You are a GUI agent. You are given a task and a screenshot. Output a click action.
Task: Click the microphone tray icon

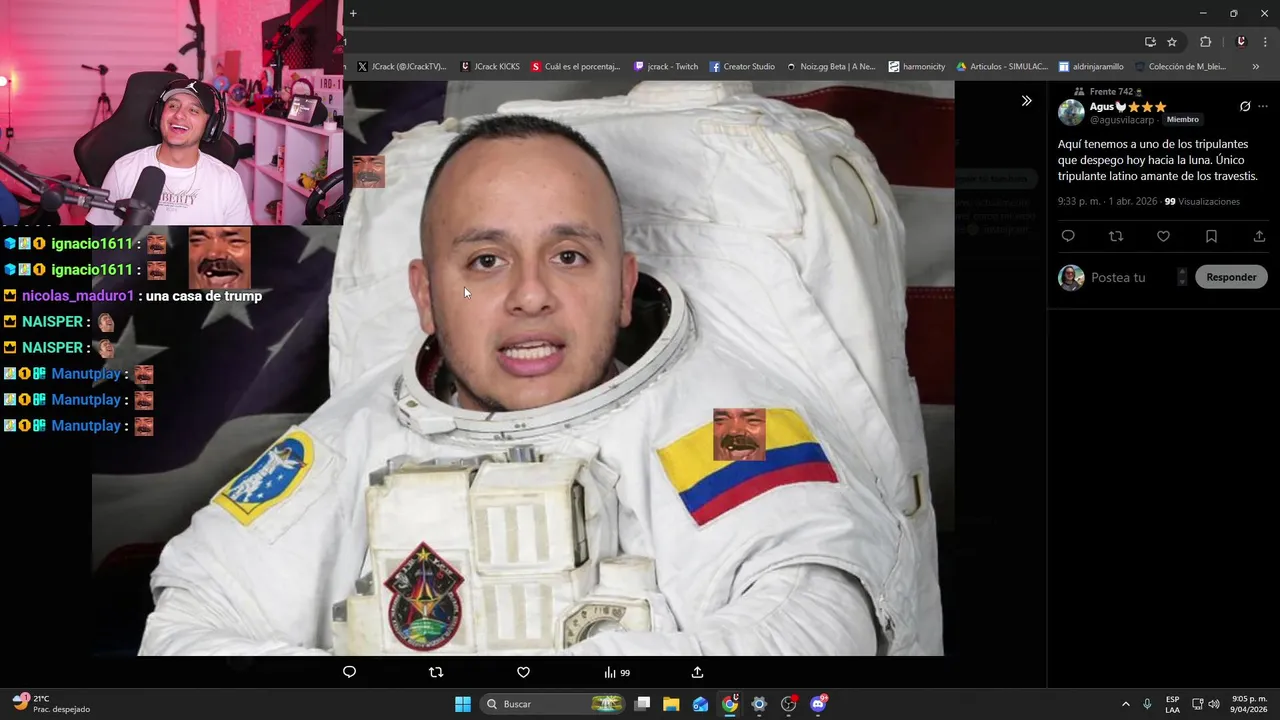tap(1147, 704)
